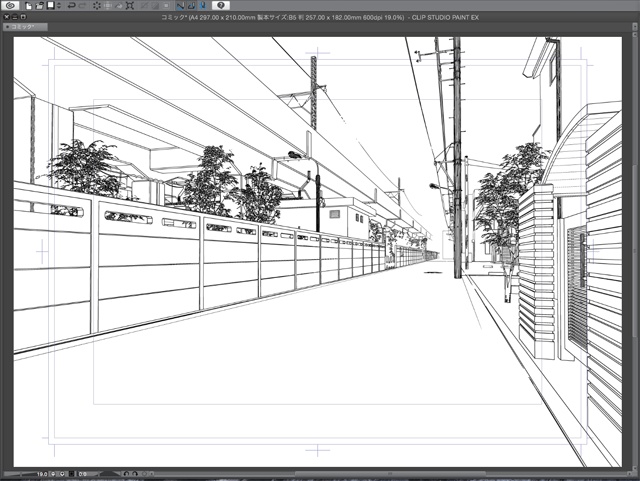The height and width of the screenshot is (481, 640).
Task: Click the horizontal scrollbar under canvas
Action: (390, 474)
